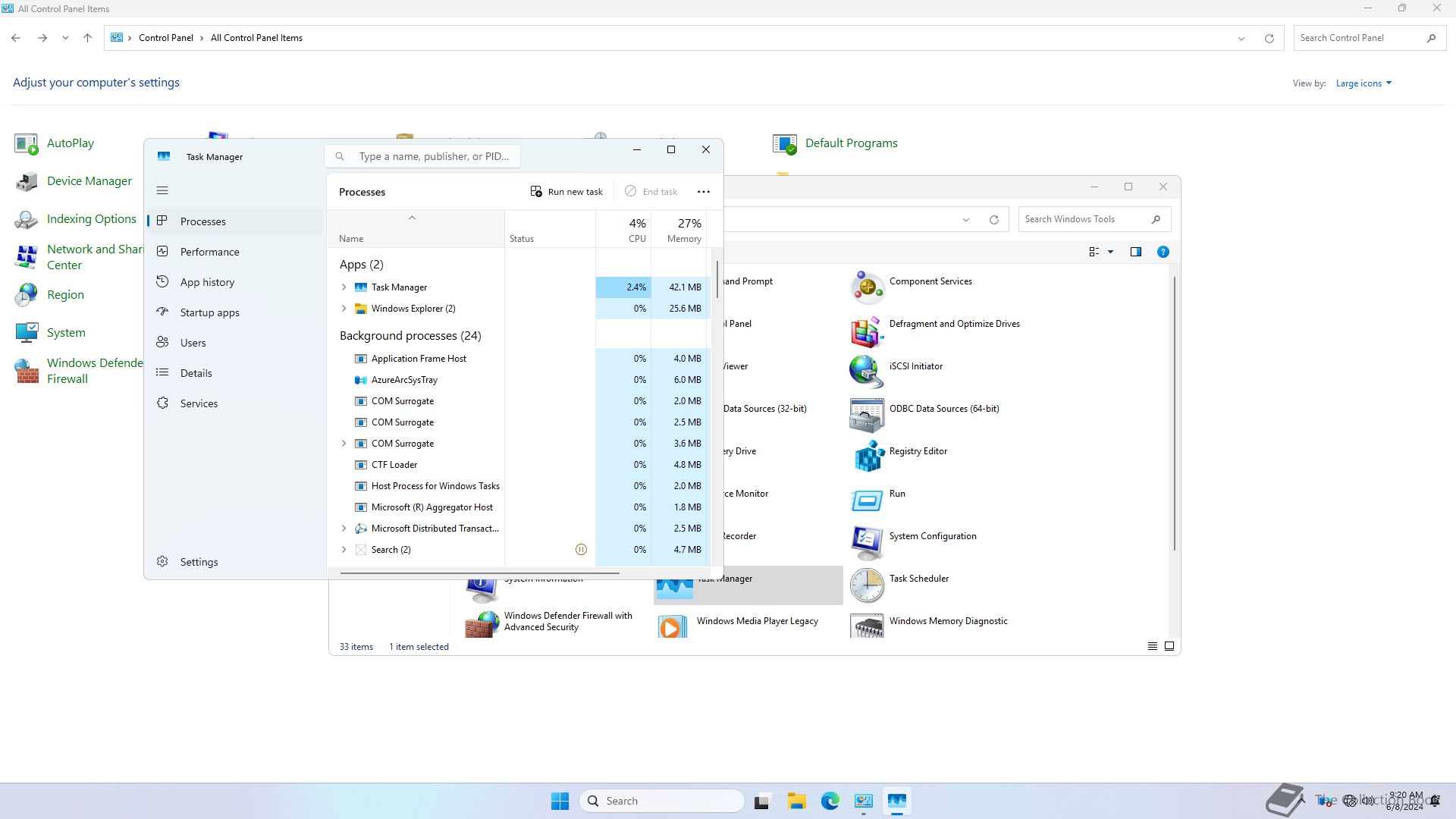Select the Details tab in Task Manager
1456x819 pixels.
coord(196,373)
